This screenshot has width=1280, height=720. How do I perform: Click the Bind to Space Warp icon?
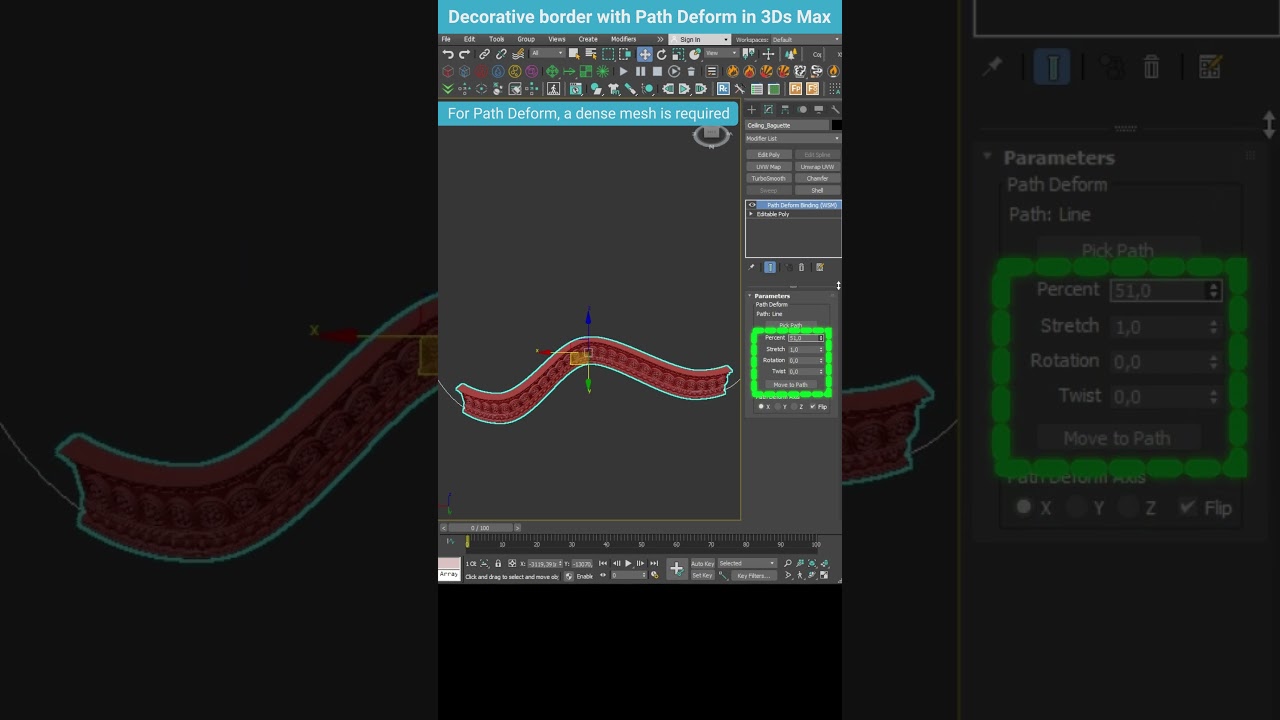518,54
